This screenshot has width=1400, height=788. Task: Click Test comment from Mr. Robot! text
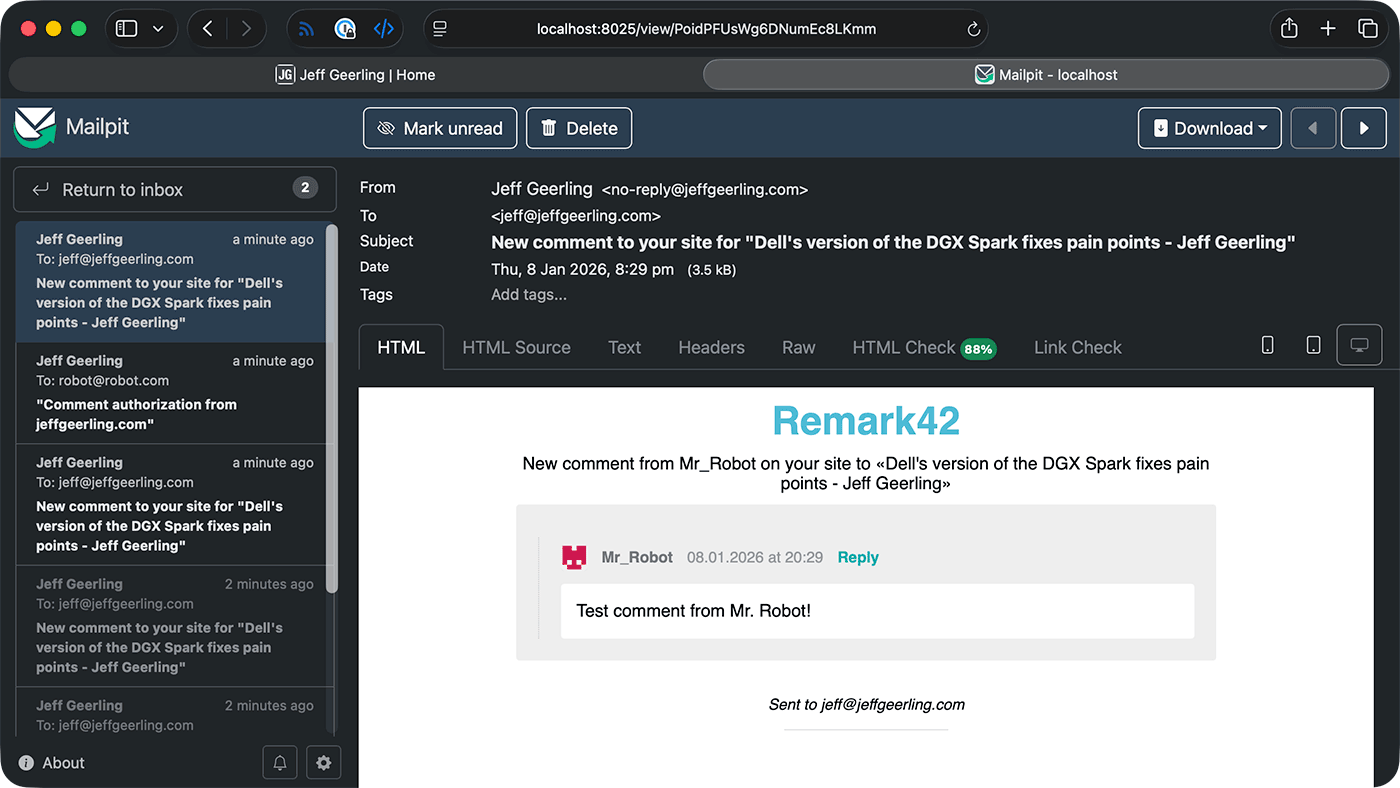[694, 610]
